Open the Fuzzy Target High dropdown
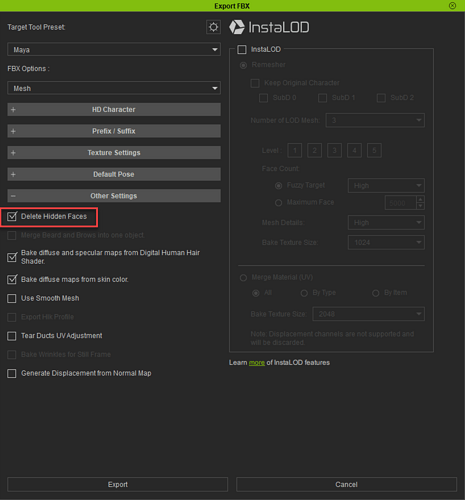Viewport: 465px width, 500px height. (386, 186)
